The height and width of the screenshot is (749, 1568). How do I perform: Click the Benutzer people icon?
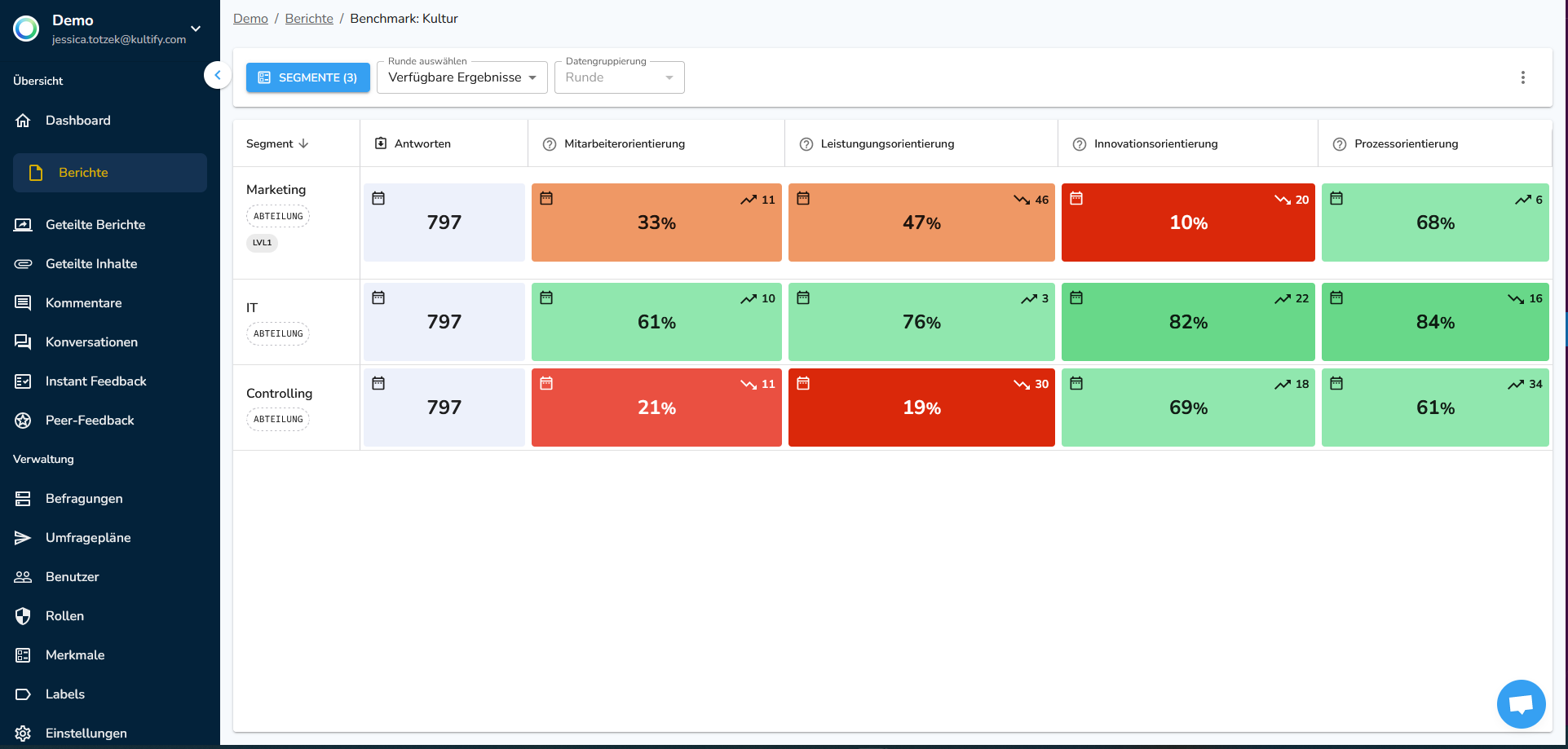point(23,577)
